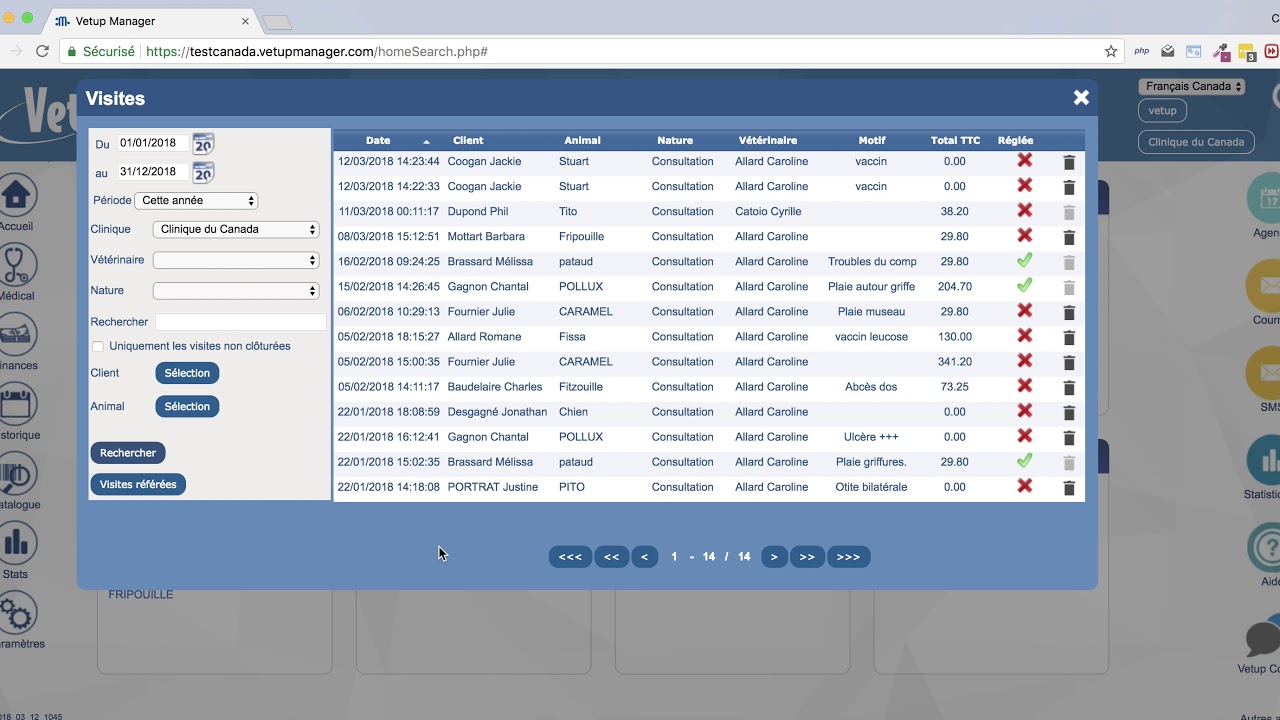
Task: Toggle green check on Gagnon Chantal 204.70 visit
Action: (1024, 286)
